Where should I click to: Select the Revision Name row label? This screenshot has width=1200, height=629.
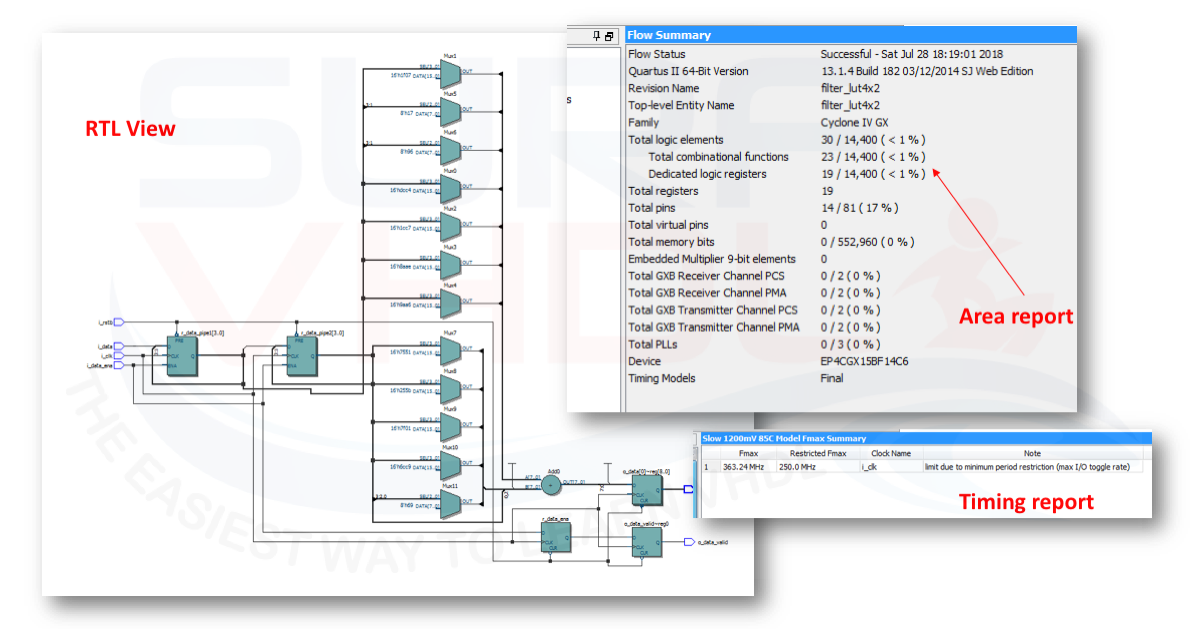664,88
